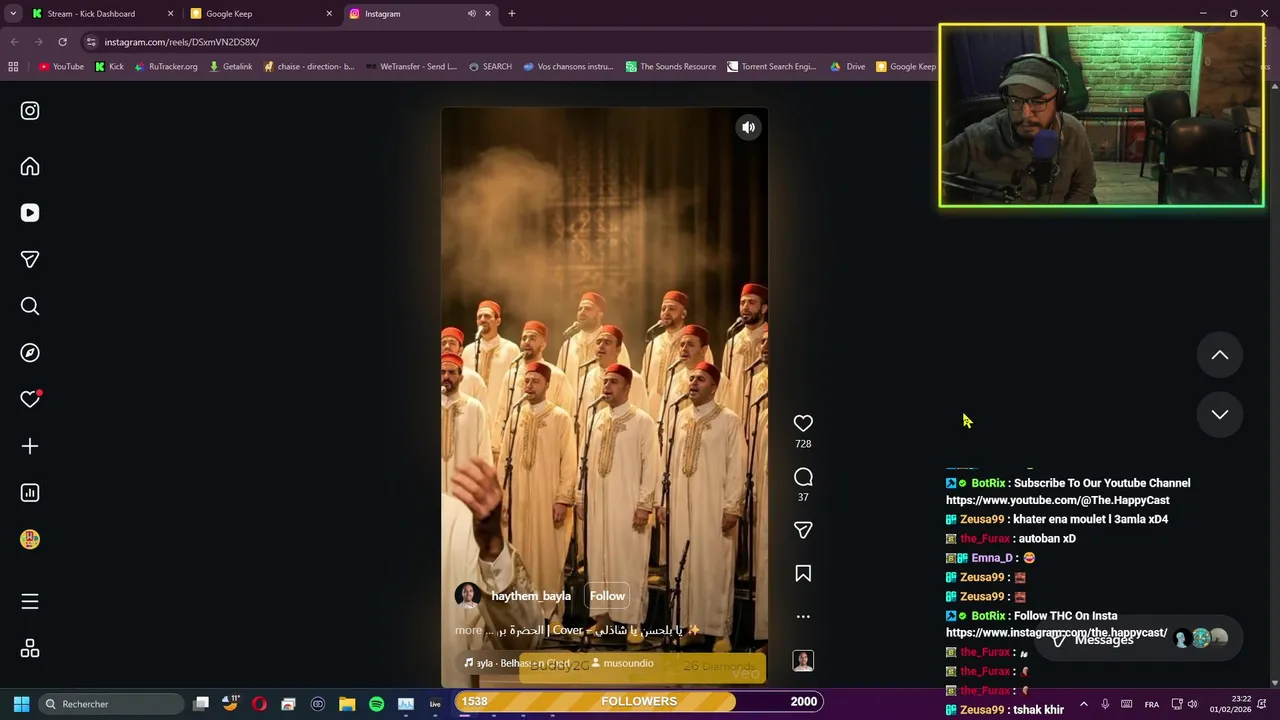Open The.HappyCast YouTube link in chat
Viewport: 1280px width, 720px height.
pyautogui.click(x=1057, y=501)
